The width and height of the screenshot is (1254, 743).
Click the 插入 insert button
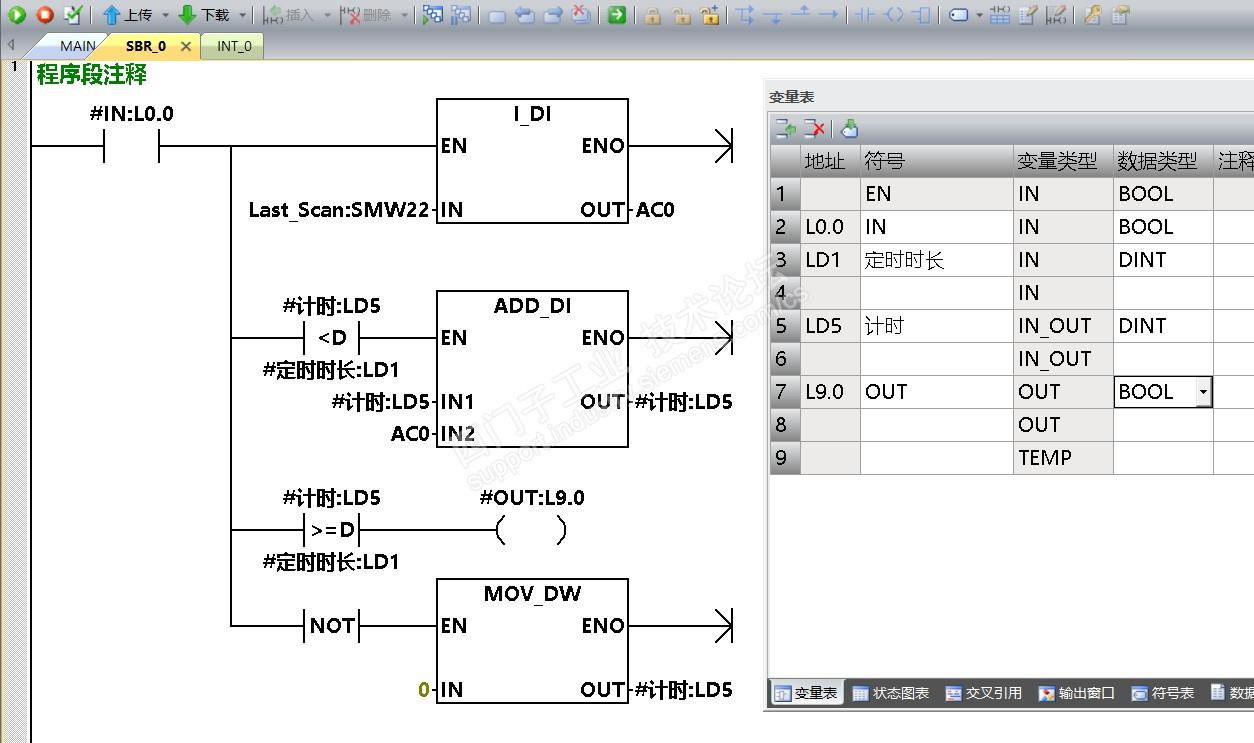[x=288, y=15]
